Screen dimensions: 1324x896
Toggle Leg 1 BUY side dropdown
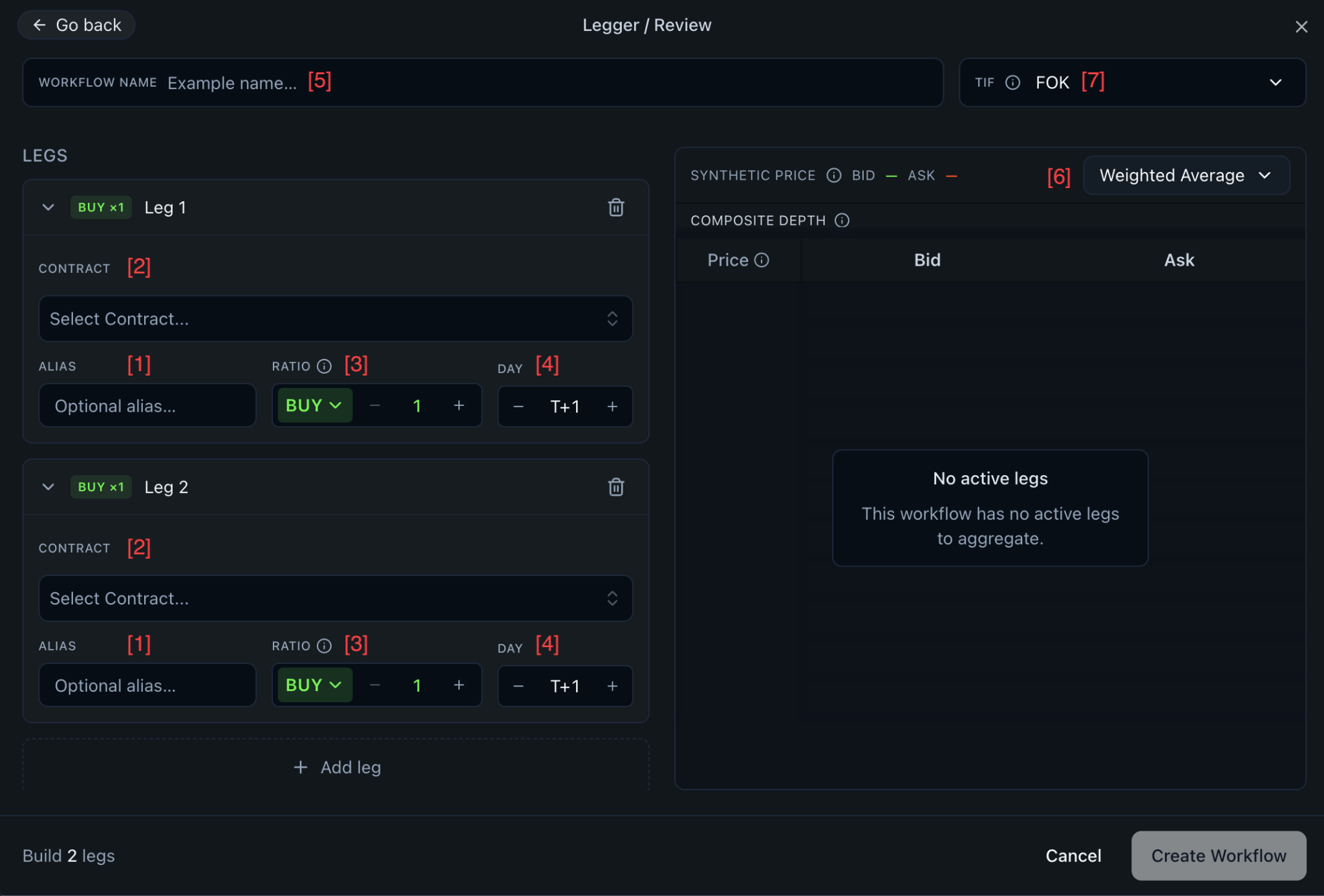[x=314, y=405]
